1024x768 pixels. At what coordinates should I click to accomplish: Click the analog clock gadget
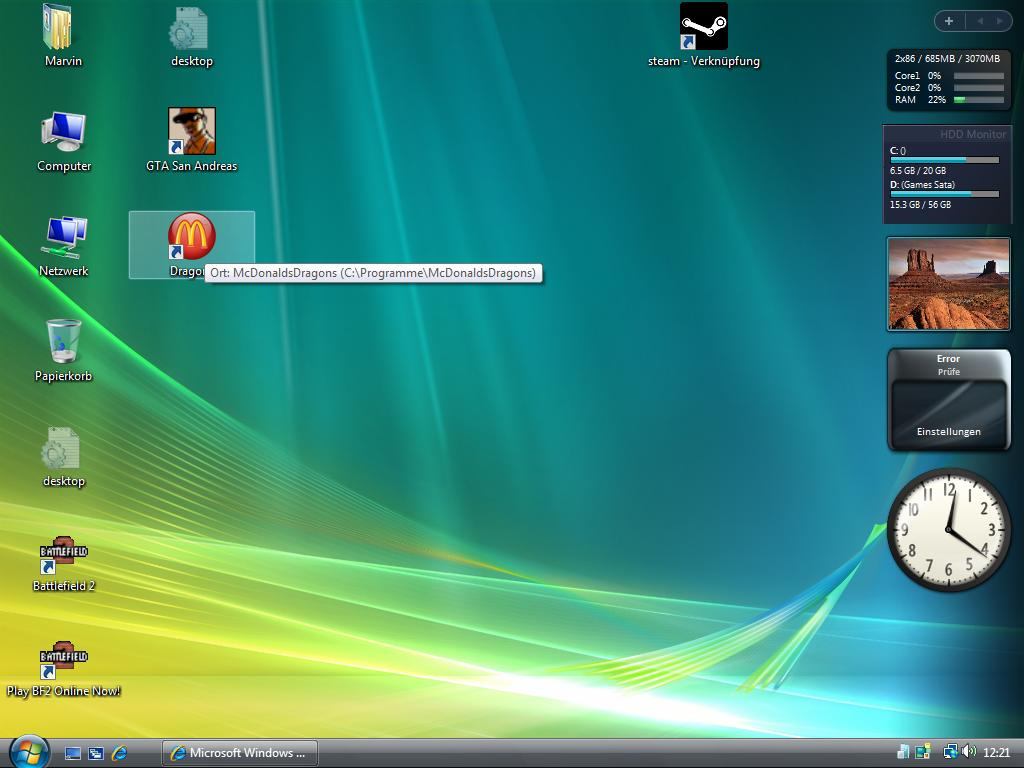pyautogui.click(x=948, y=529)
